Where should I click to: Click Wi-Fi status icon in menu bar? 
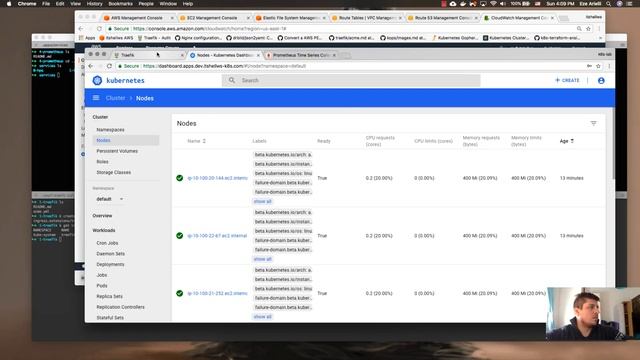coord(493,4)
